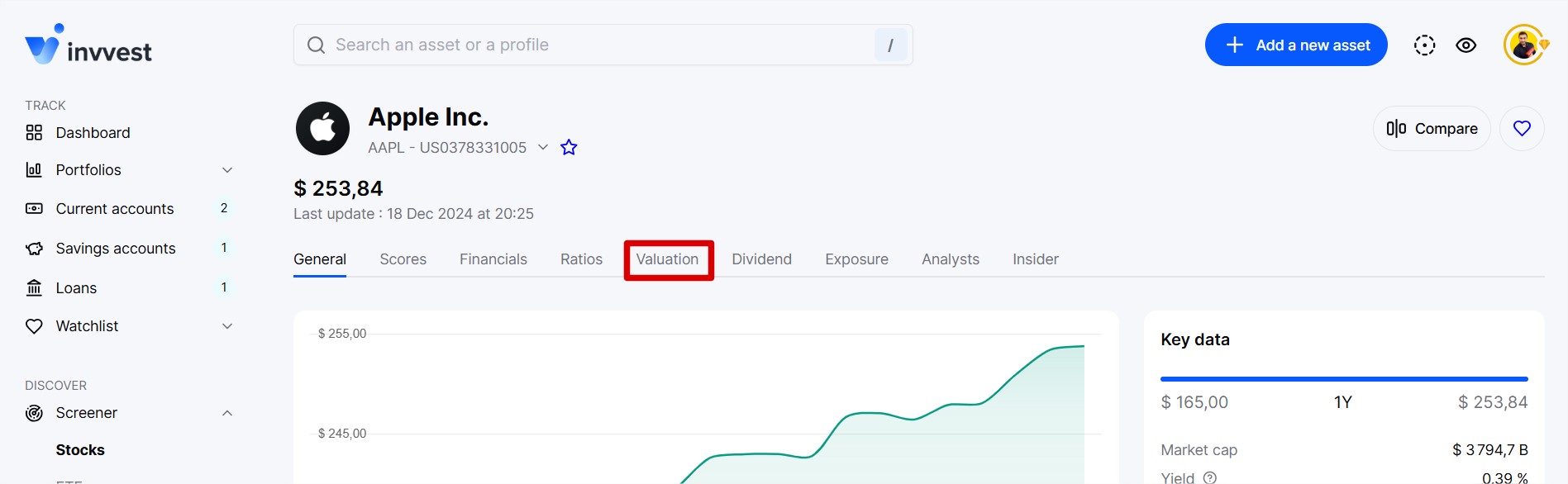
Task: Open the Analysts tab
Action: [x=951, y=259]
